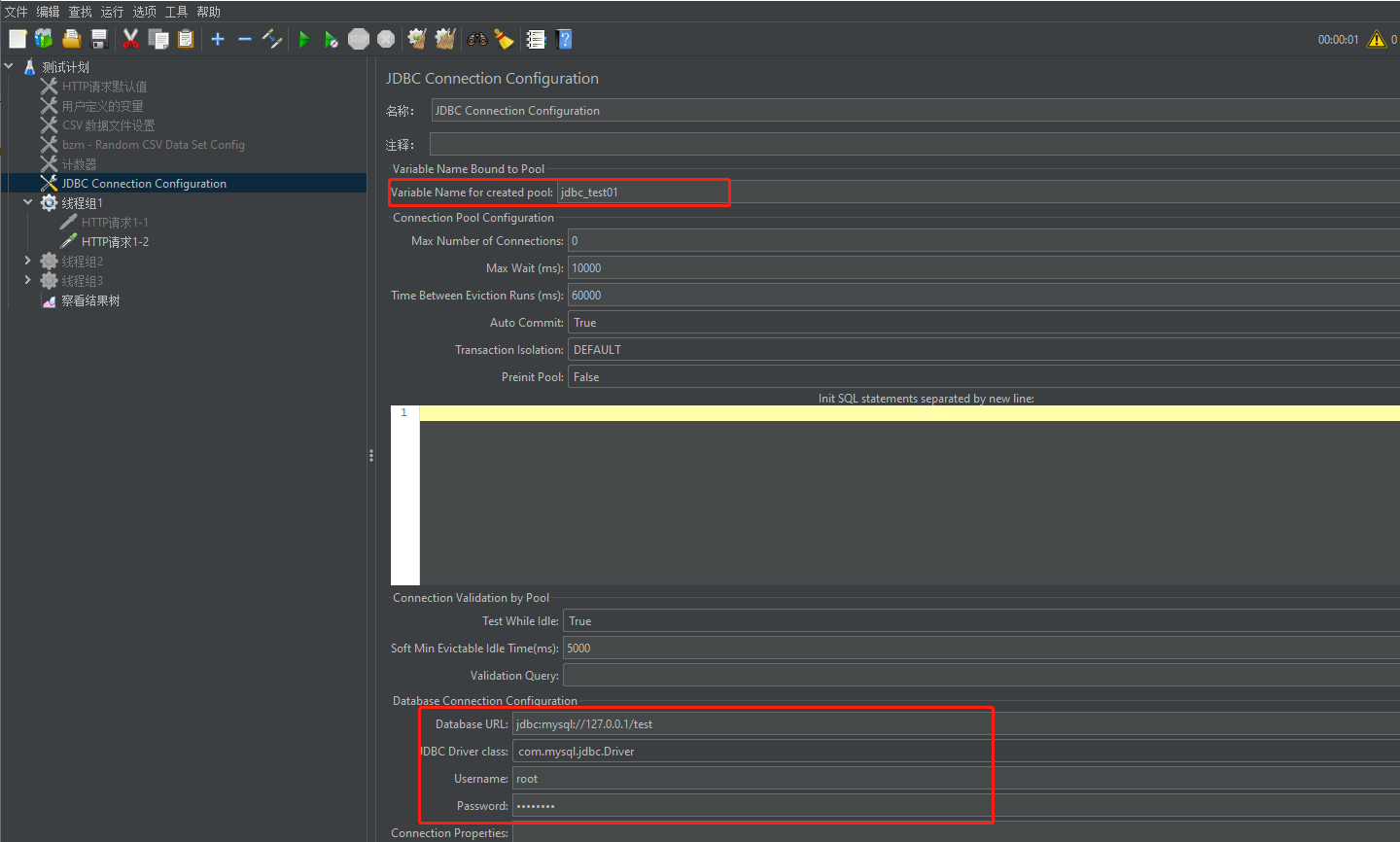Viewport: 1400px width, 842px height.
Task: Select 线程组3 in the tree
Action: (x=82, y=281)
